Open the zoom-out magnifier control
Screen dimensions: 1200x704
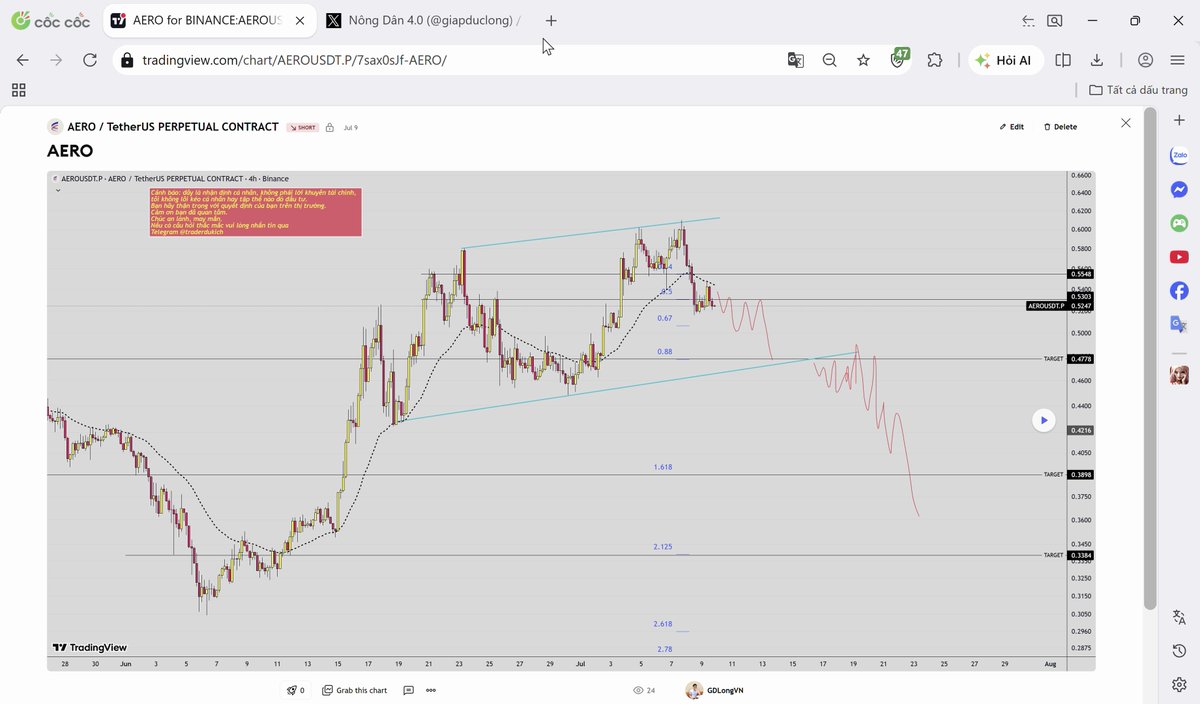pyautogui.click(x=829, y=60)
